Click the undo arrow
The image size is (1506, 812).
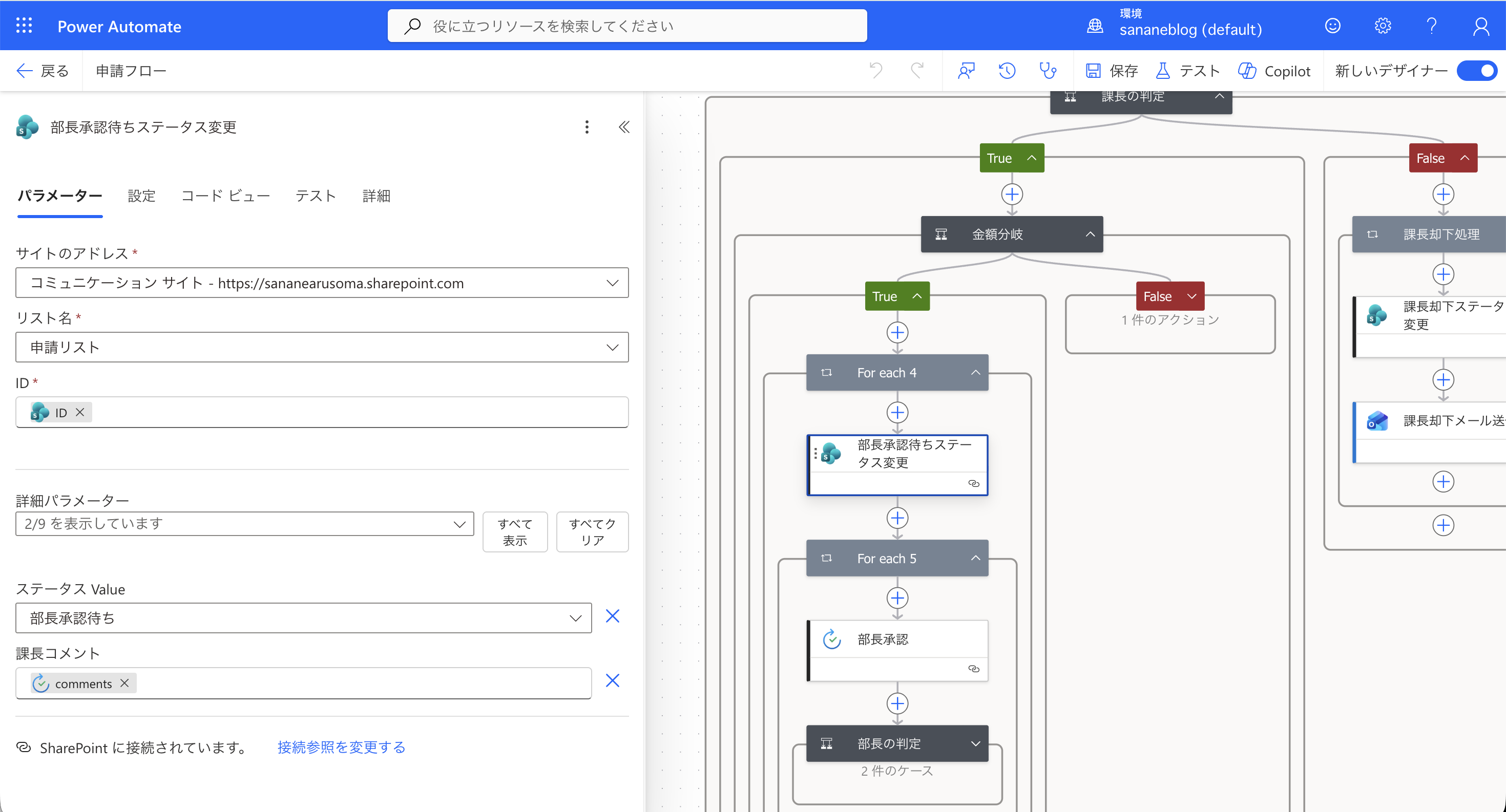[x=875, y=71]
